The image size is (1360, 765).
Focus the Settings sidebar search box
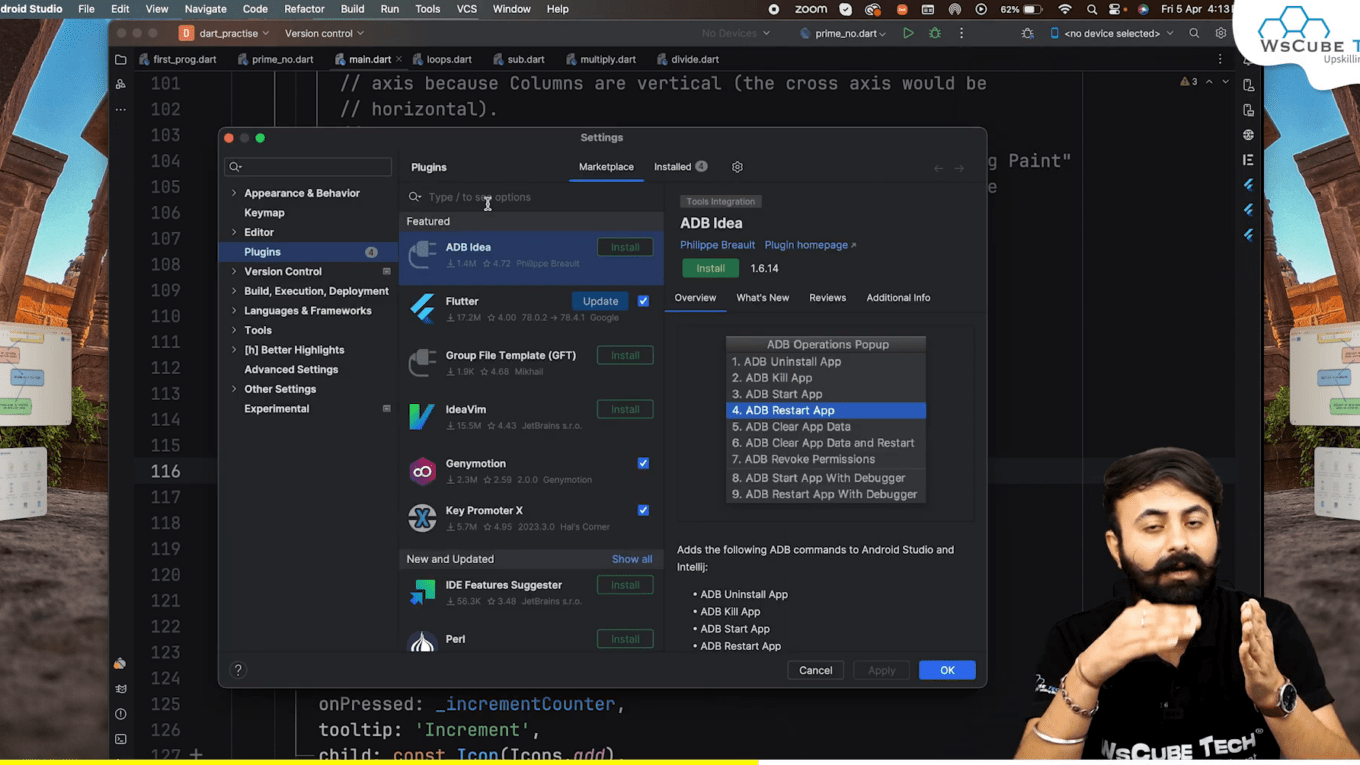coord(308,167)
